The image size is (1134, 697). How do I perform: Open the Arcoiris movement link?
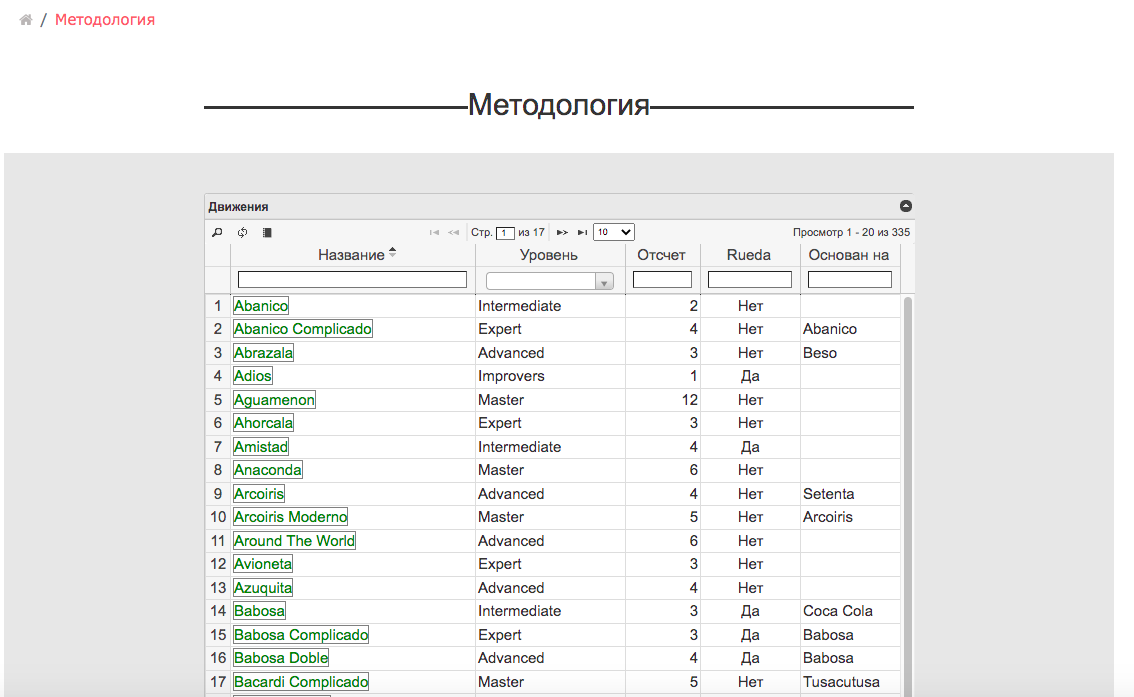[259, 494]
